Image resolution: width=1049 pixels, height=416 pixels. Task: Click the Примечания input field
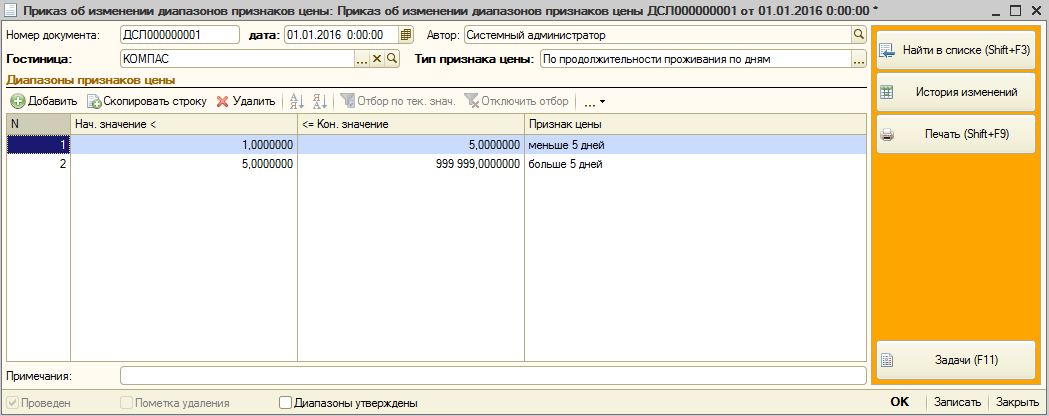(x=493, y=375)
